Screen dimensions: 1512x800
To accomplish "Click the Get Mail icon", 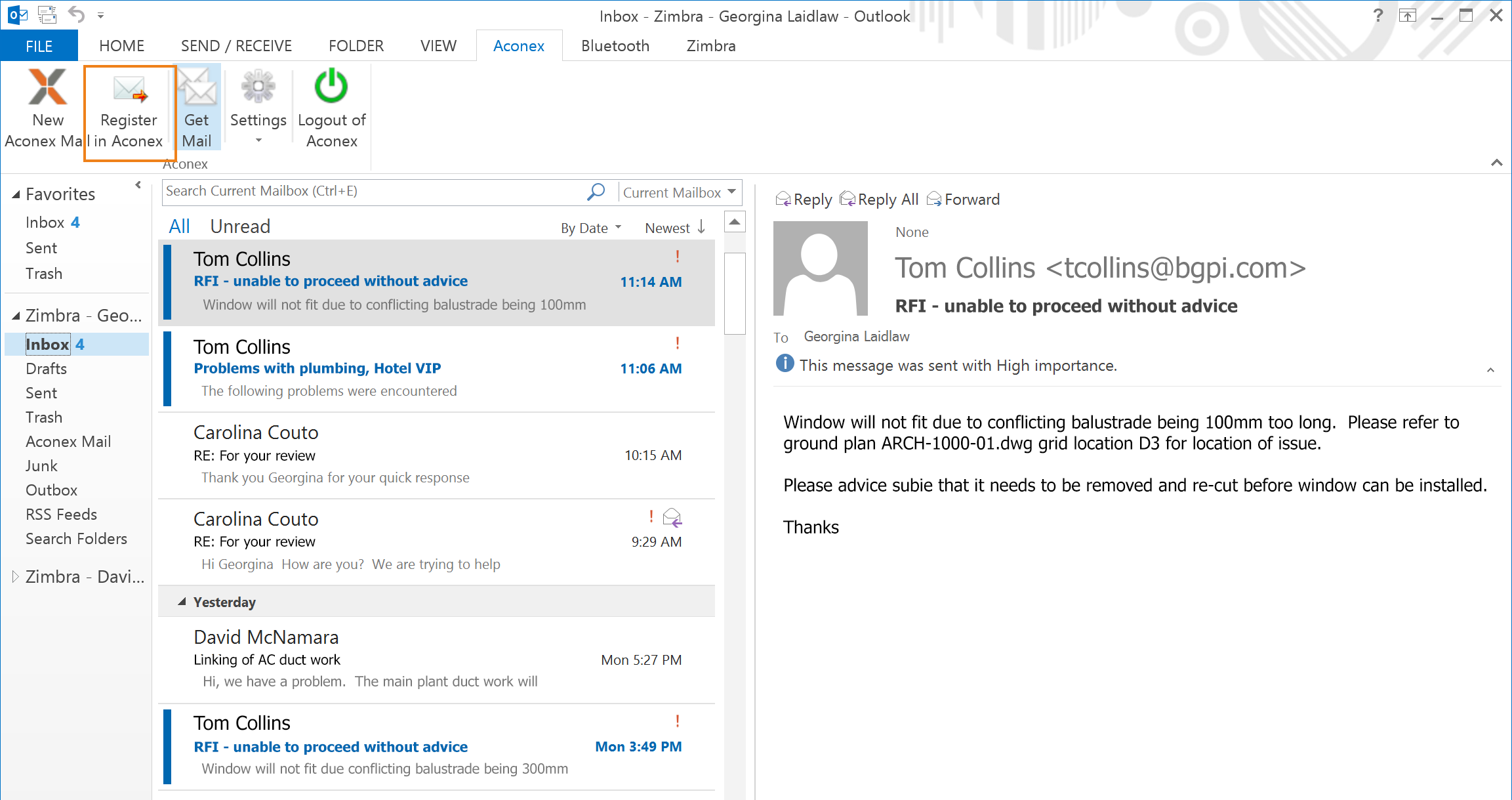I will pos(197,89).
